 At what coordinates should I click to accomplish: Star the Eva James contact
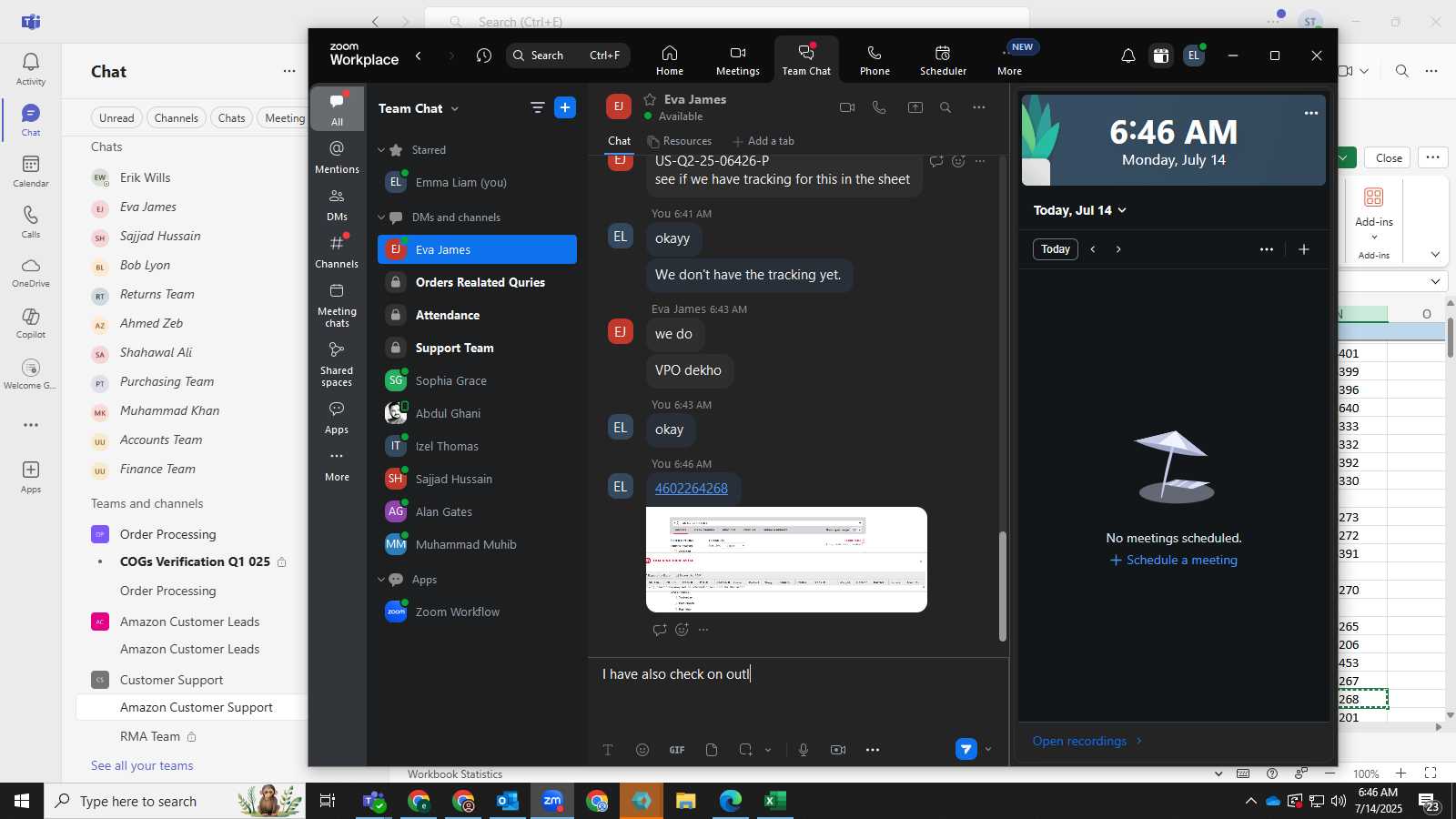650,99
